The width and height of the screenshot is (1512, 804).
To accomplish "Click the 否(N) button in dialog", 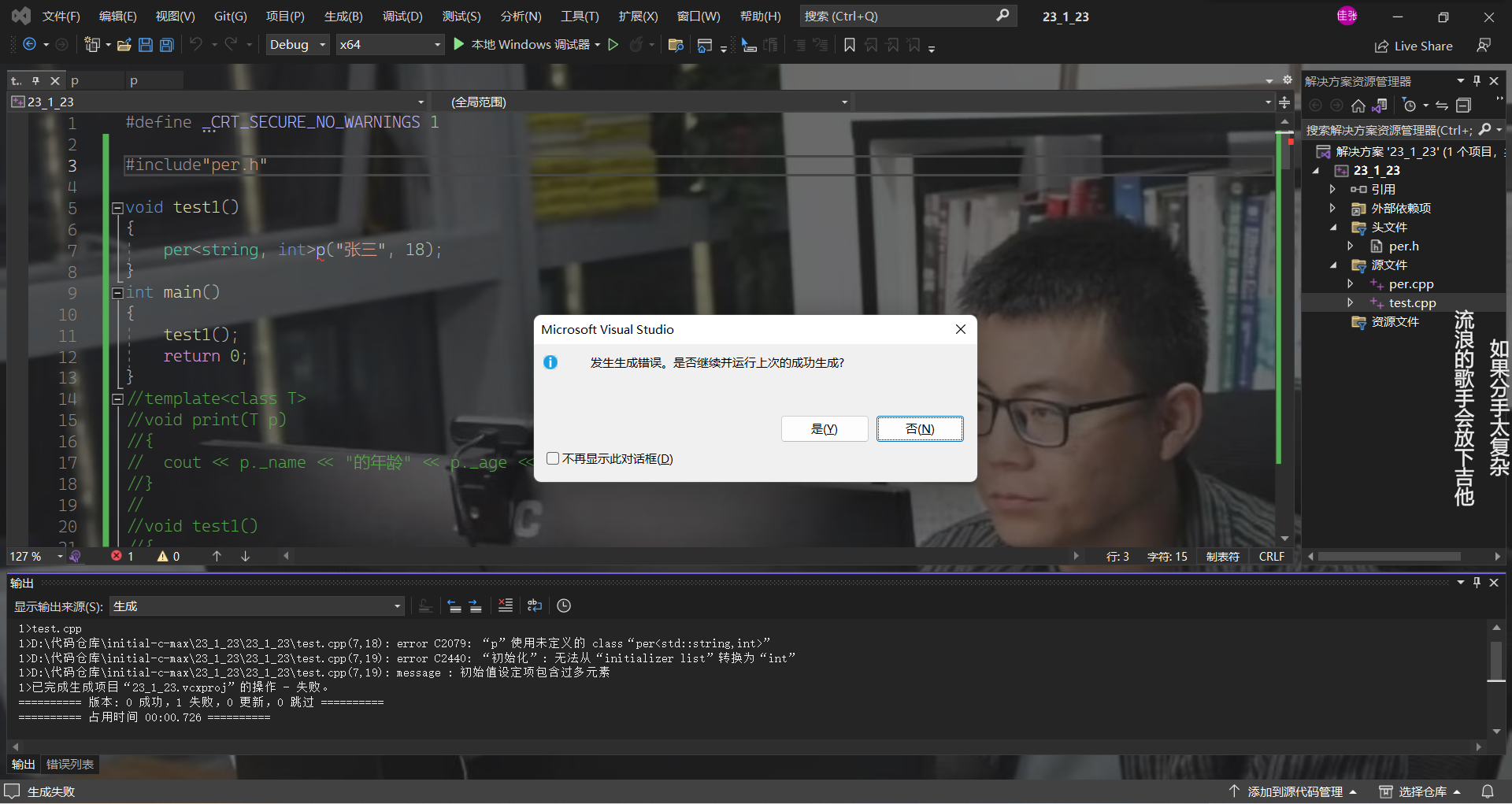I will pyautogui.click(x=920, y=428).
